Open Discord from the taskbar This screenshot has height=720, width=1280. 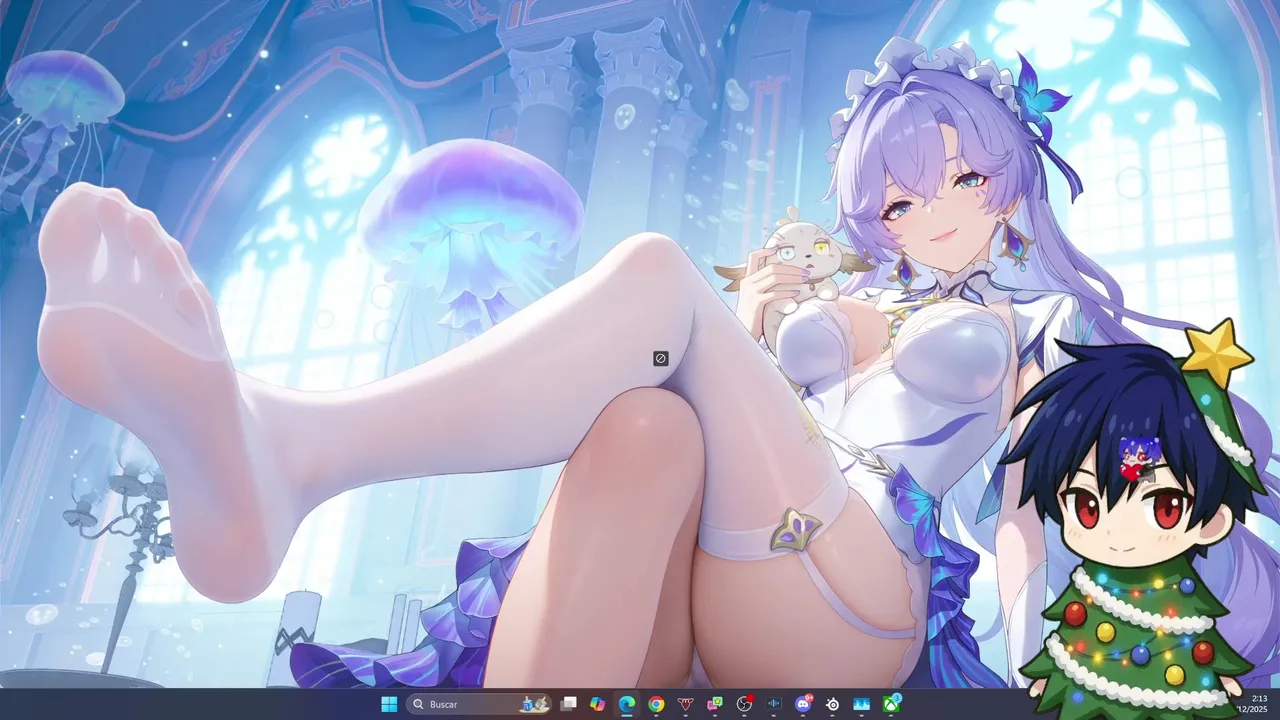[x=803, y=704]
